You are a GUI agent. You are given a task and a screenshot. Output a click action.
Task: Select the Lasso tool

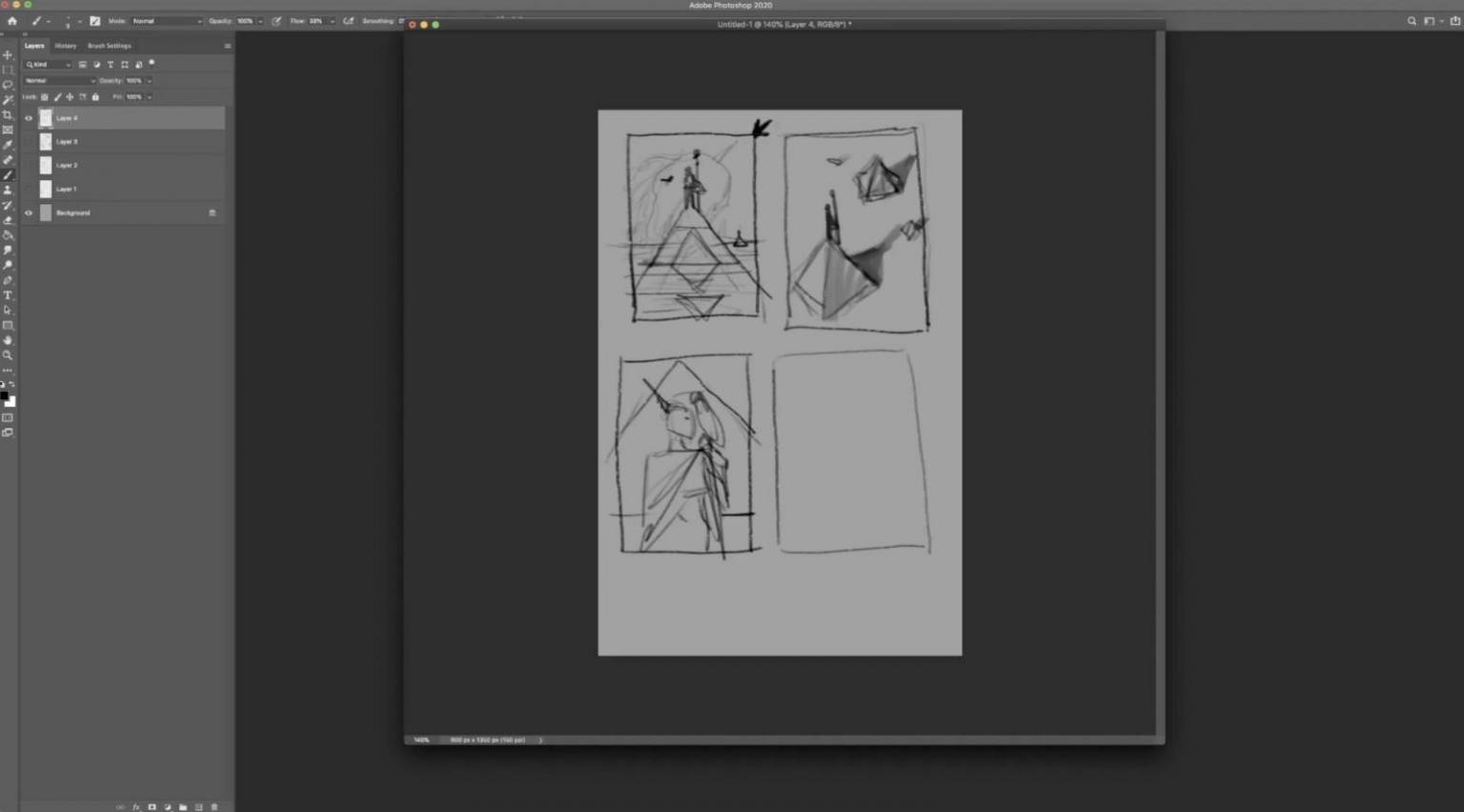click(x=8, y=85)
